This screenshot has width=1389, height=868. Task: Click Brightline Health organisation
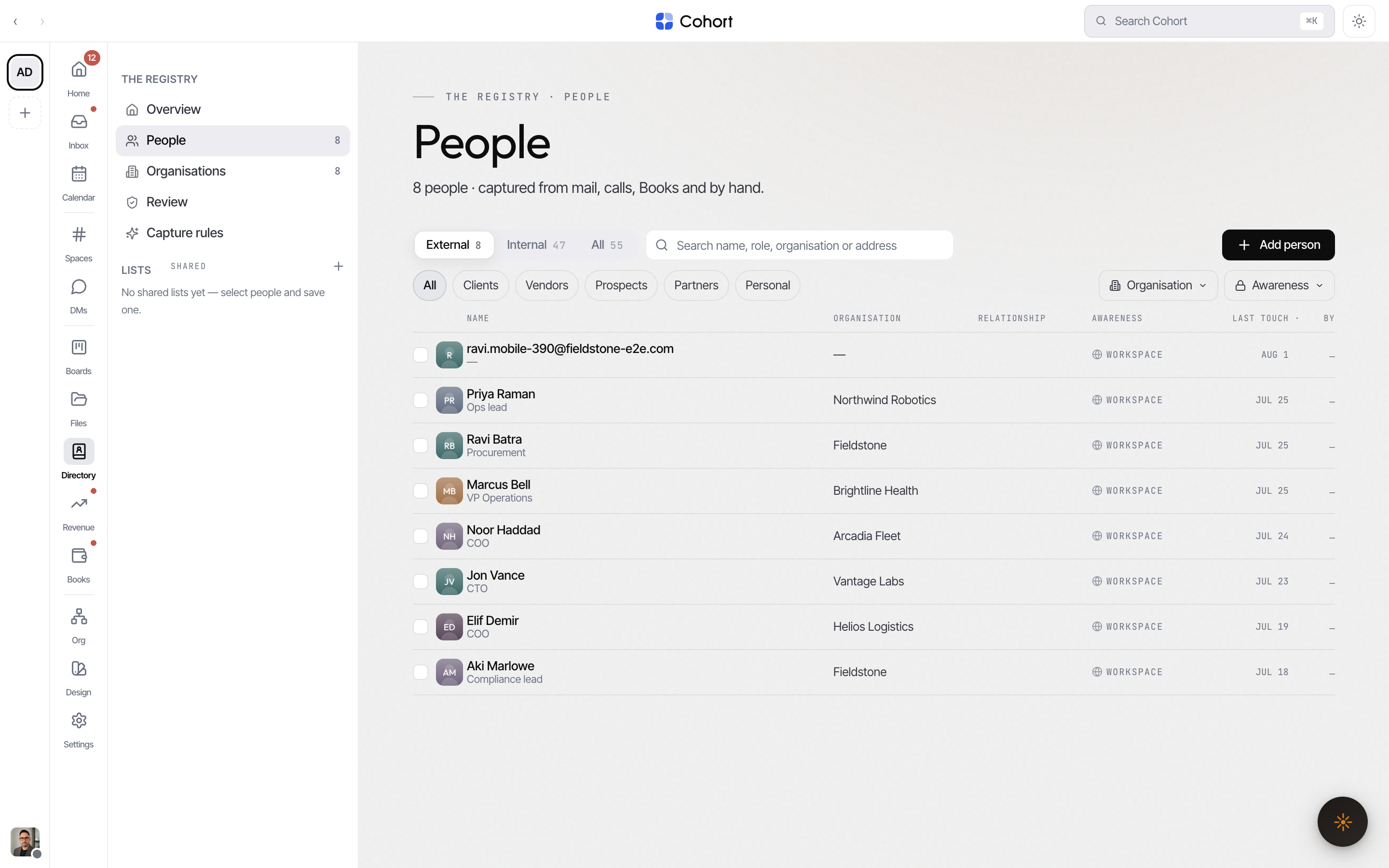(x=875, y=491)
